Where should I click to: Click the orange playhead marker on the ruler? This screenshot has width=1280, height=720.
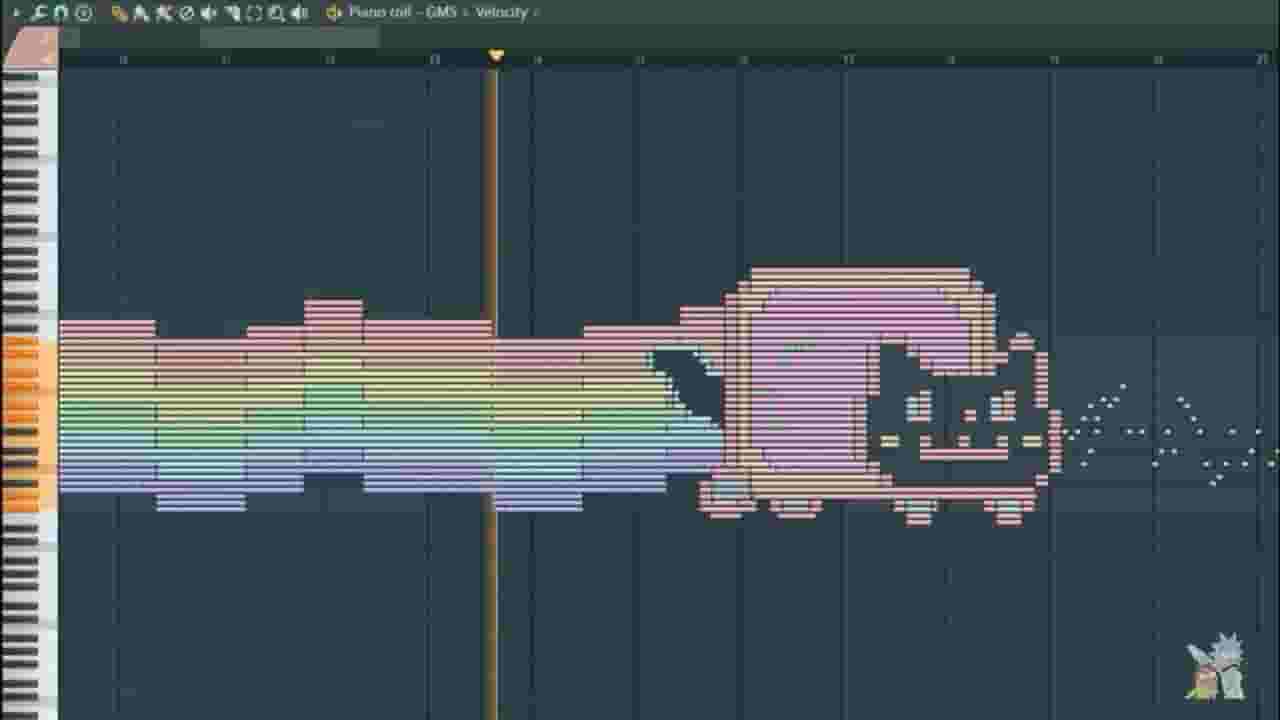tap(495, 56)
